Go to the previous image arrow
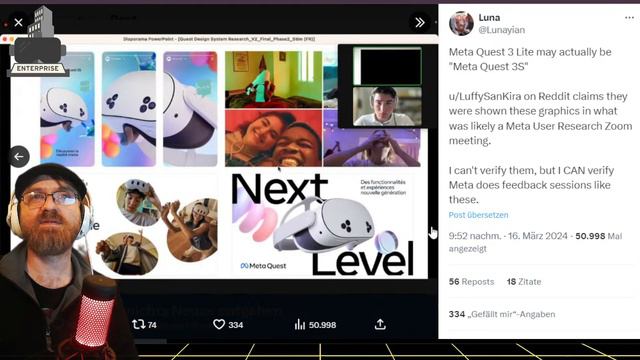This screenshot has width=640, height=360. [x=19, y=156]
